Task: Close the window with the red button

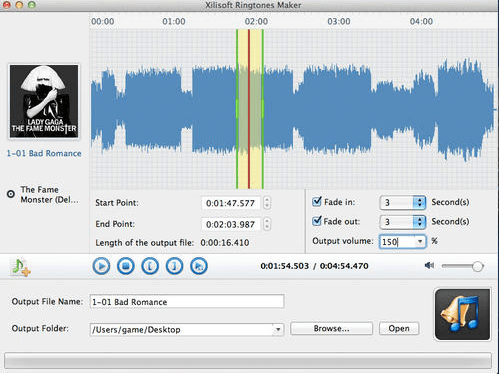Action: tap(6, 5)
